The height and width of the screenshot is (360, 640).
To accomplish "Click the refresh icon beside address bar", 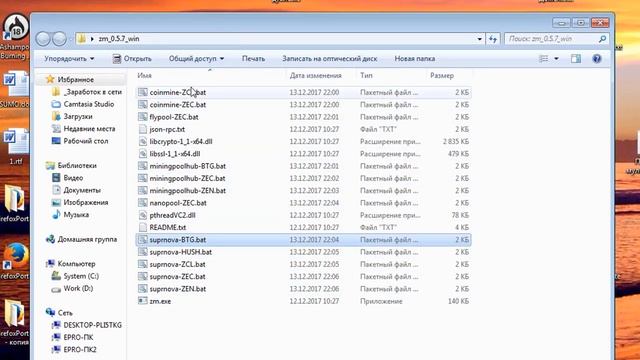I will click(493, 39).
